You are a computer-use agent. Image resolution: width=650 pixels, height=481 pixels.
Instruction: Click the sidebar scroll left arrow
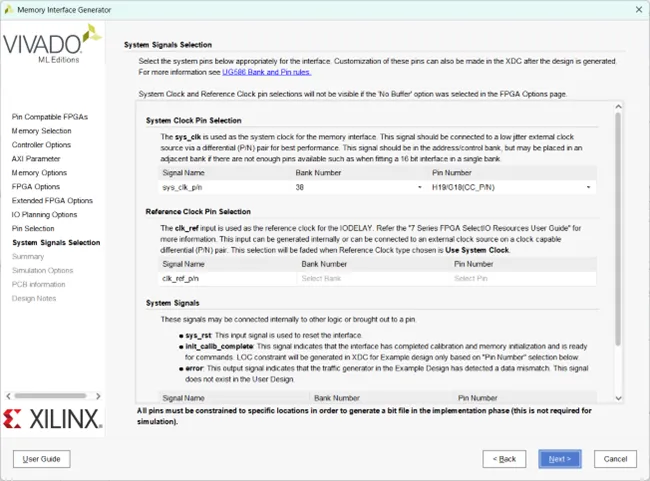tap(8, 396)
